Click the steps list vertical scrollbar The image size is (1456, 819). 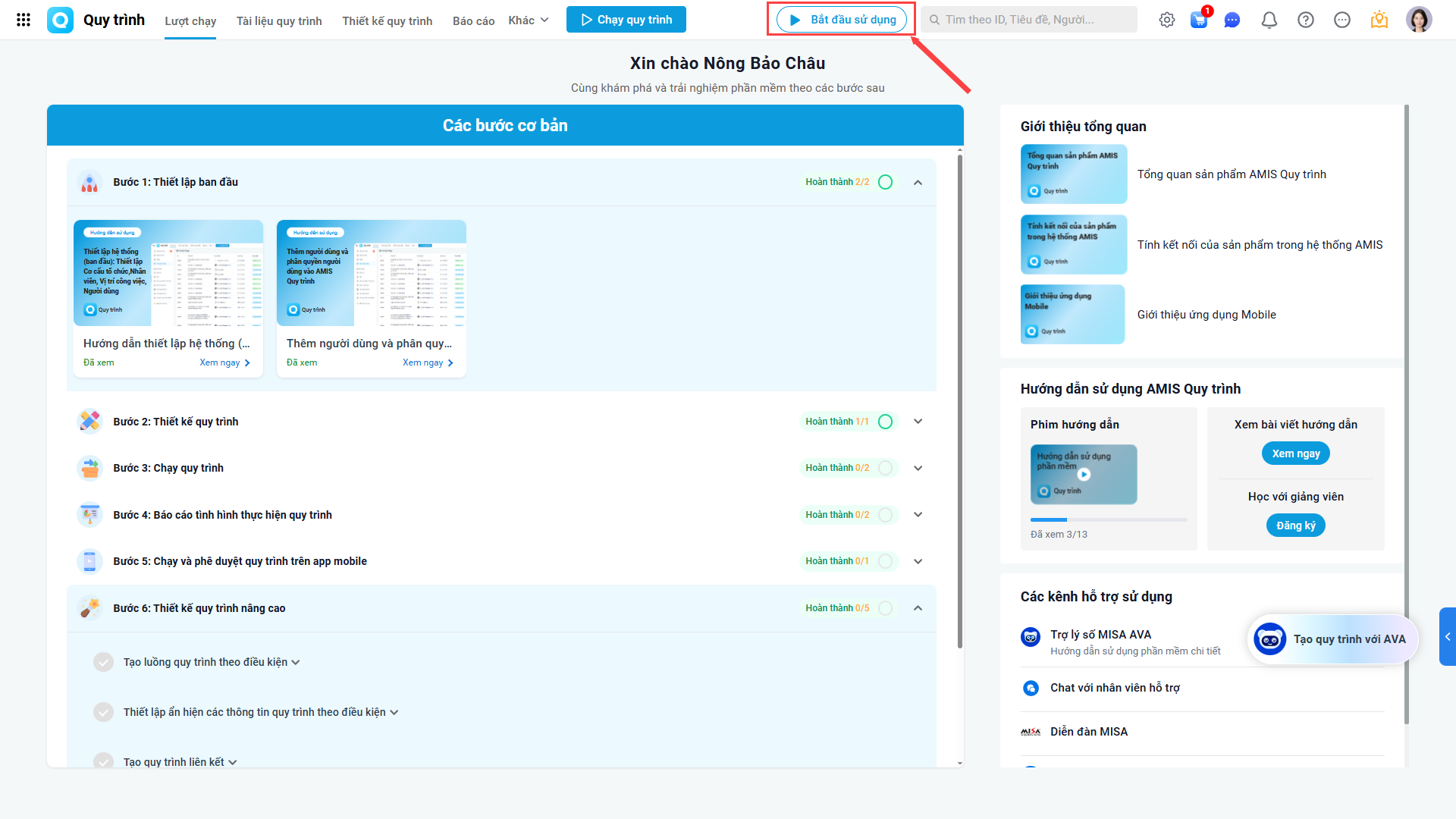click(960, 402)
